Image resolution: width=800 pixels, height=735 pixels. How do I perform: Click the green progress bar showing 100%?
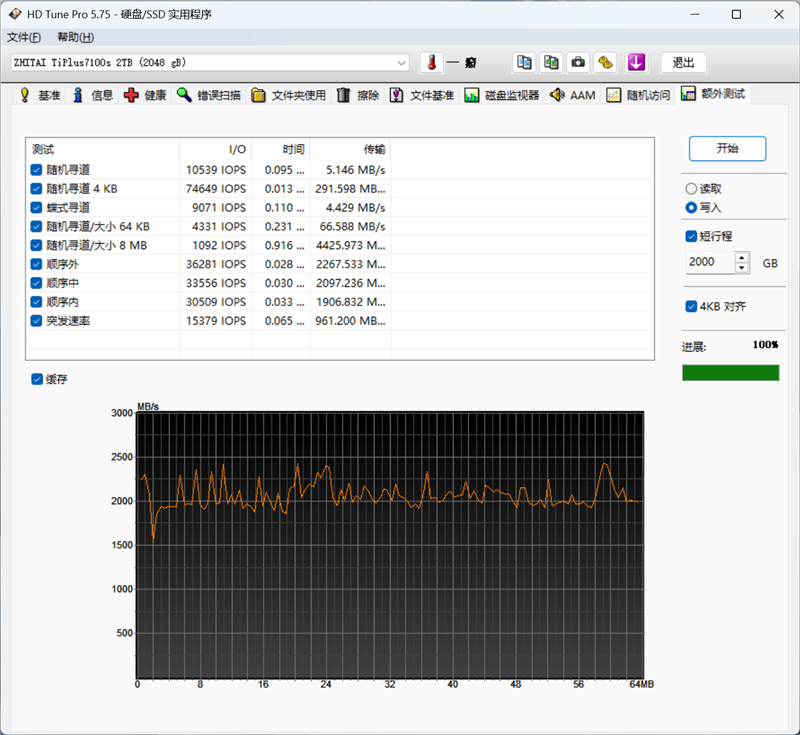[x=729, y=372]
